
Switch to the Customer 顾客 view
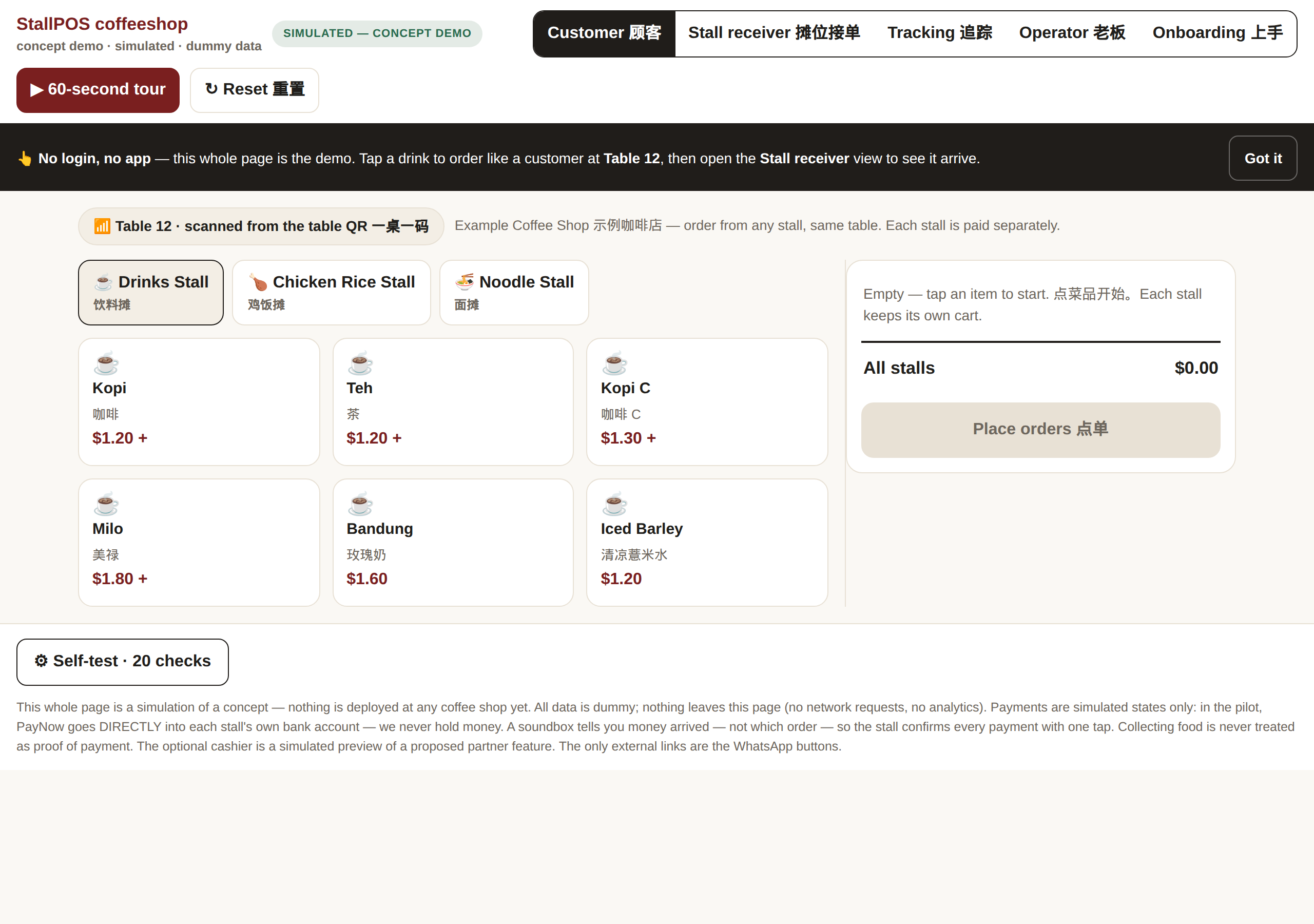pyautogui.click(x=604, y=33)
